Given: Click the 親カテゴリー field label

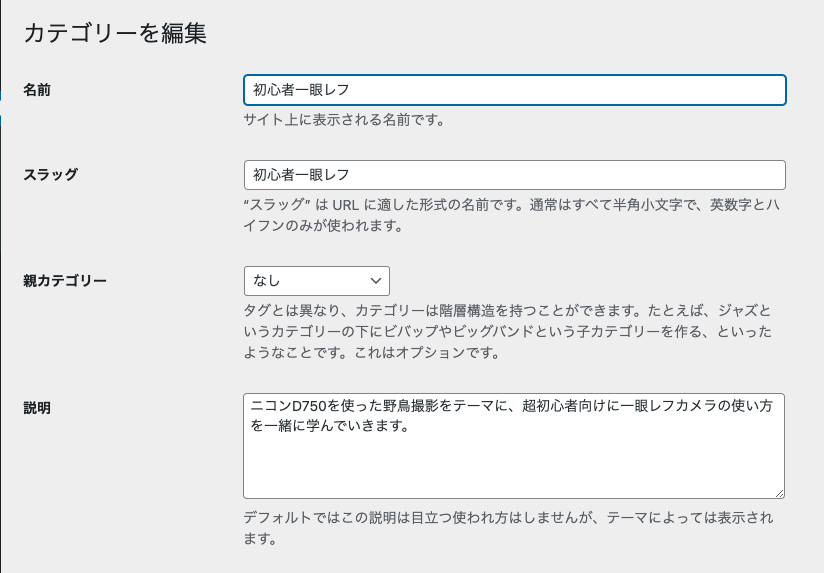Looking at the screenshot, I should (65, 281).
